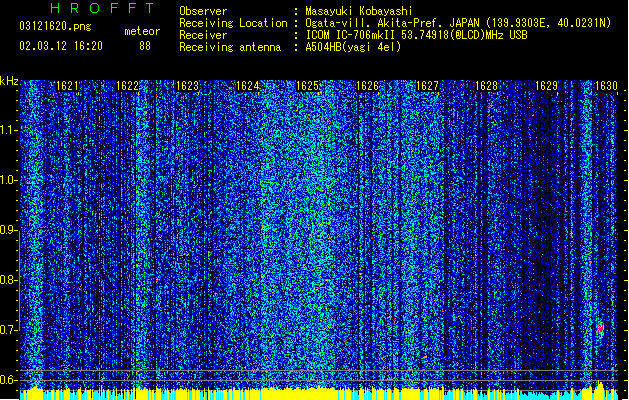Viewport: 629px width, 400px height.
Task: Click the kHz axis unit label
Action: point(9,81)
